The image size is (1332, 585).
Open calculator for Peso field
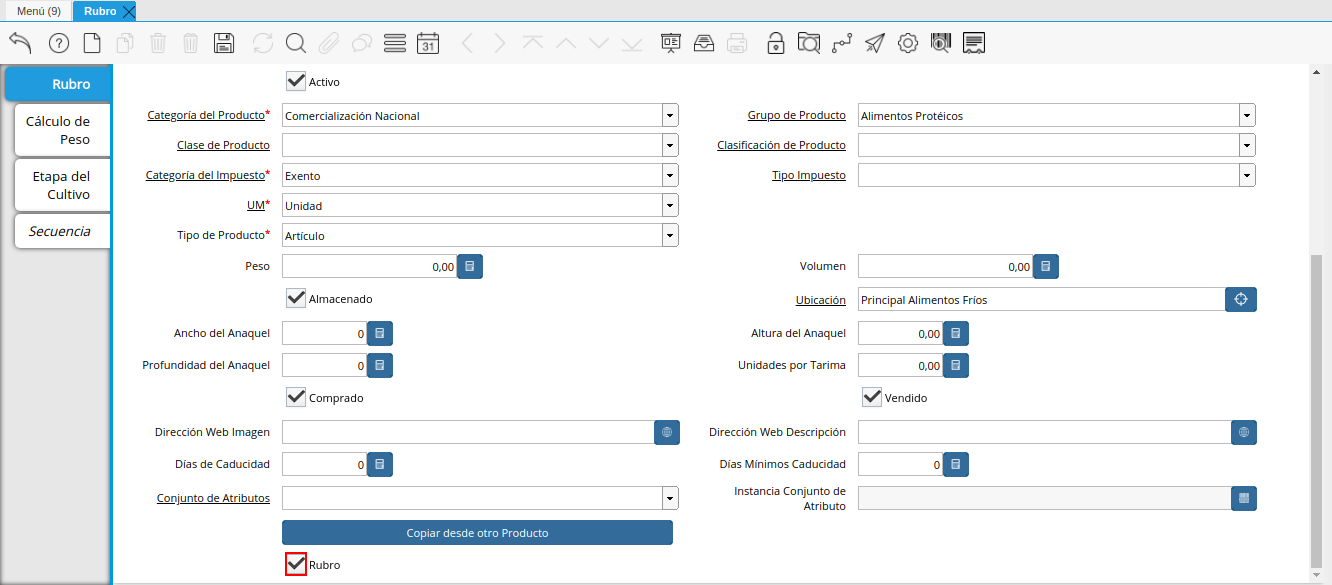click(471, 266)
